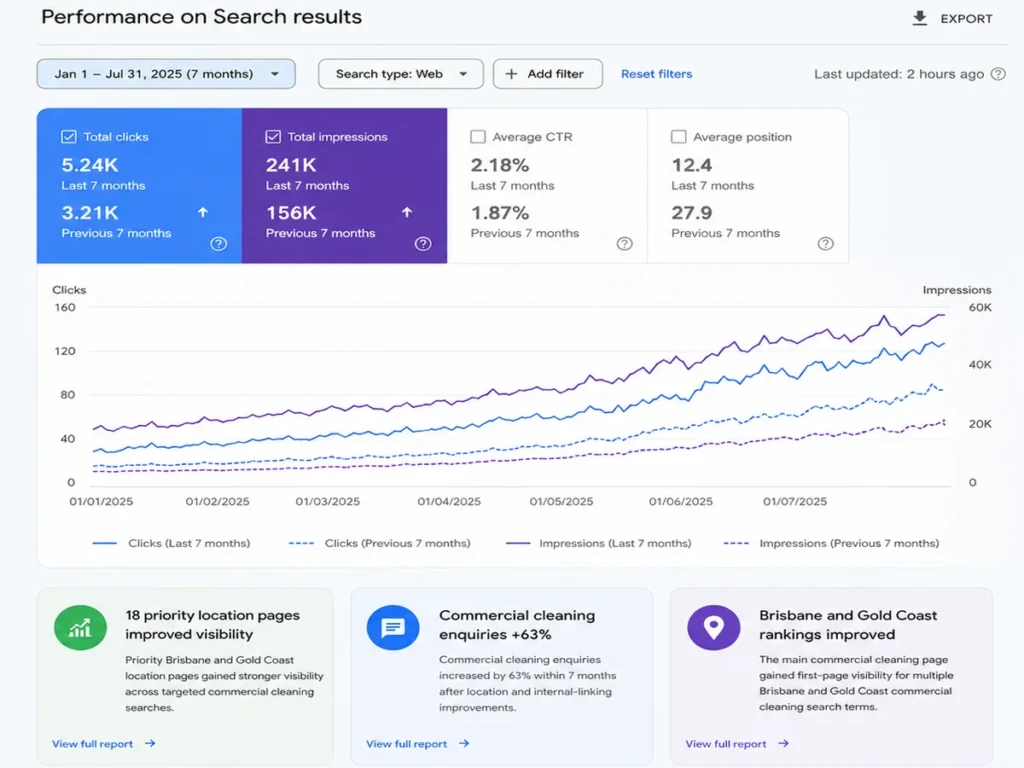
Task: Open View full report for location pages
Action: 92,744
